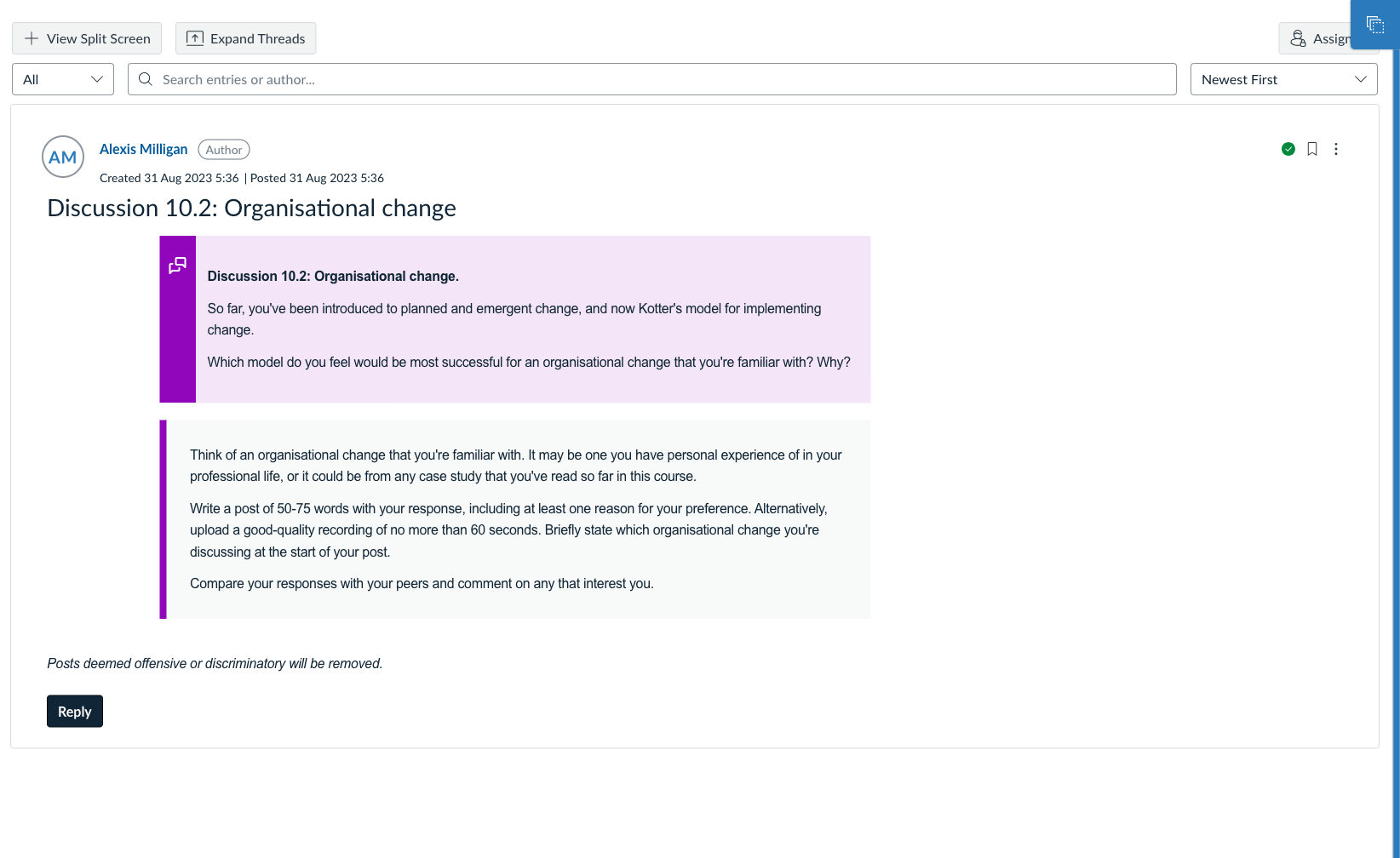Screen dimensions: 1400x858
Task: Open Alexis Milligan's profile link
Action: (143, 149)
